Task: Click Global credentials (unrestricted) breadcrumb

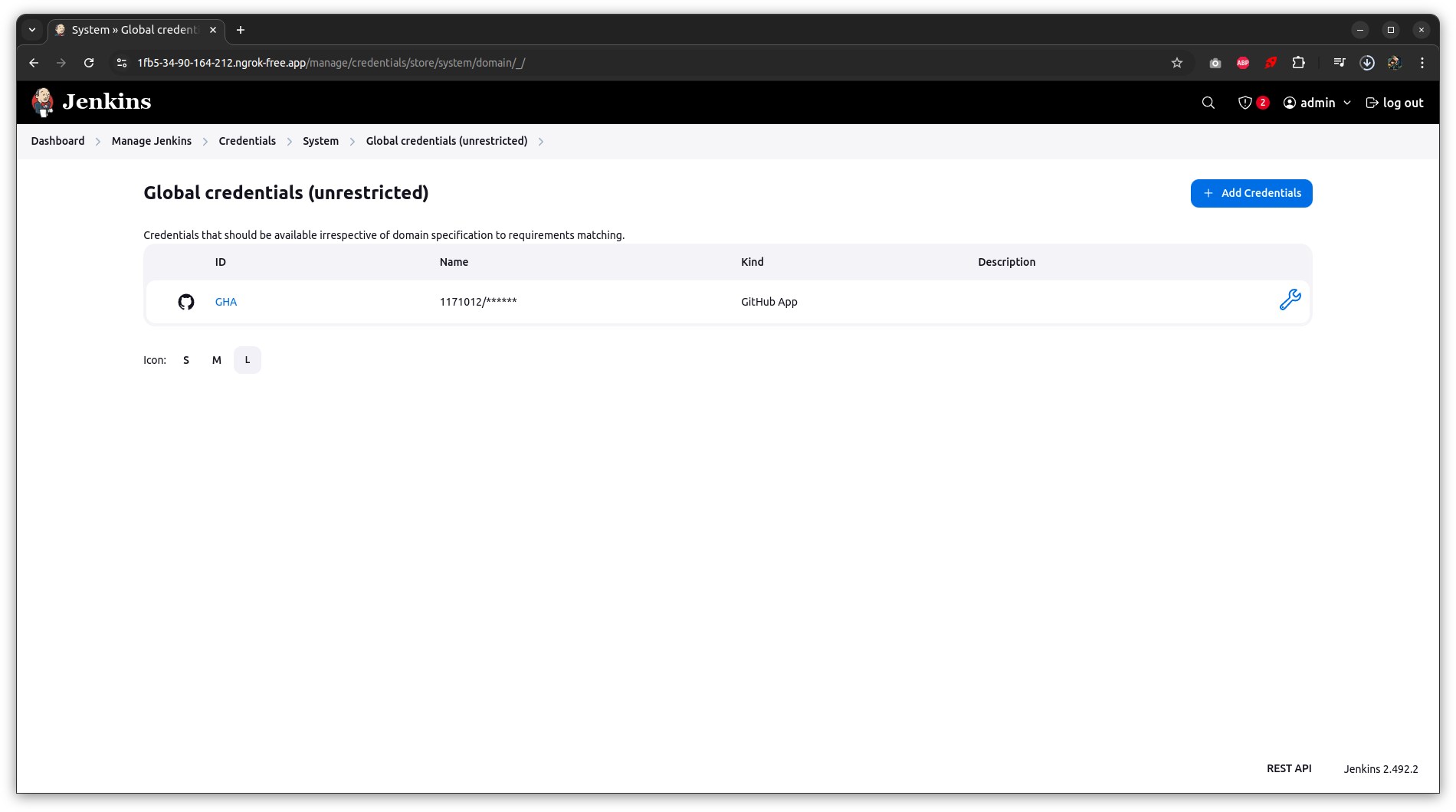Action: pyautogui.click(x=447, y=141)
